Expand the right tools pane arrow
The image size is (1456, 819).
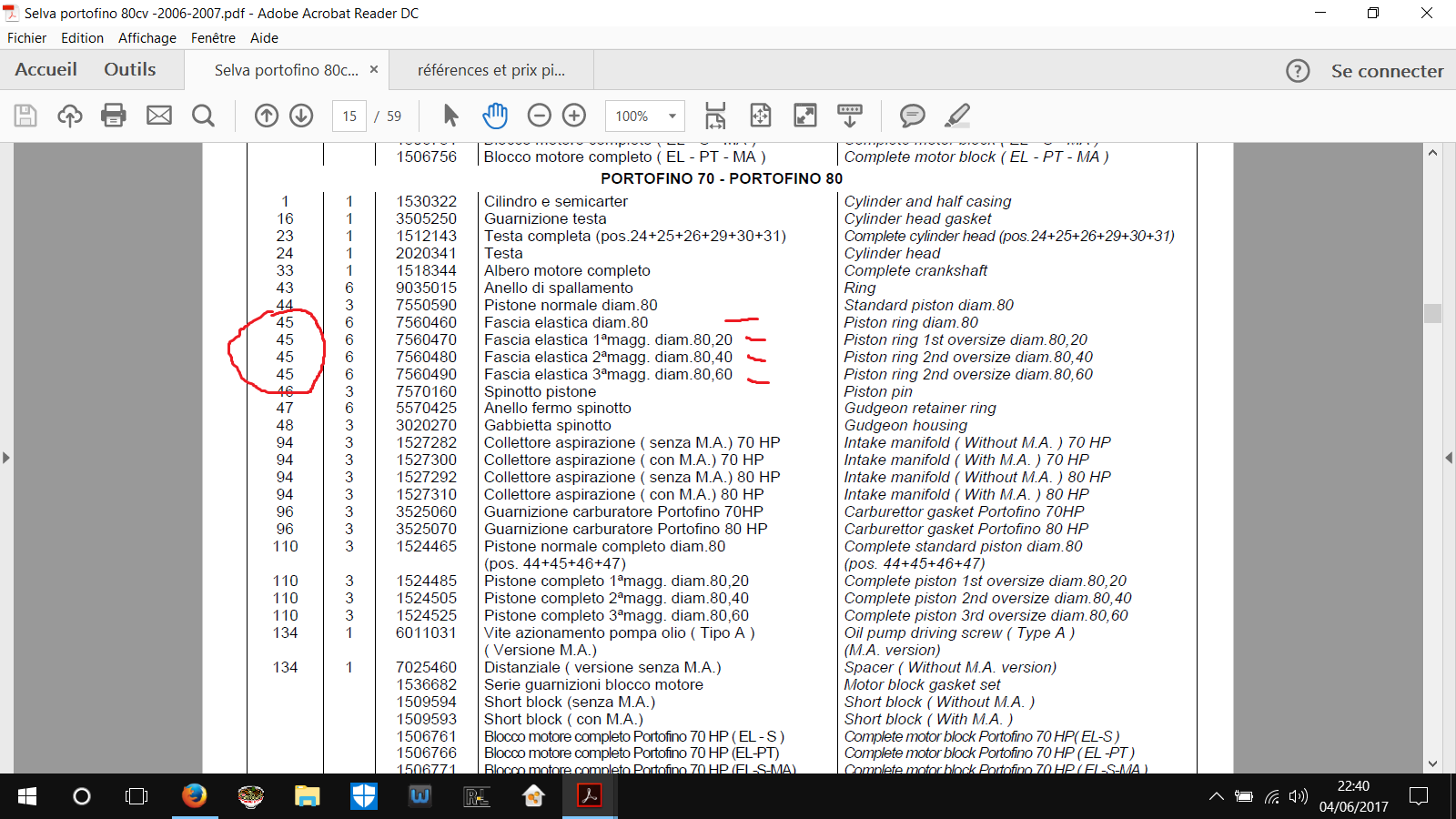point(1449,458)
